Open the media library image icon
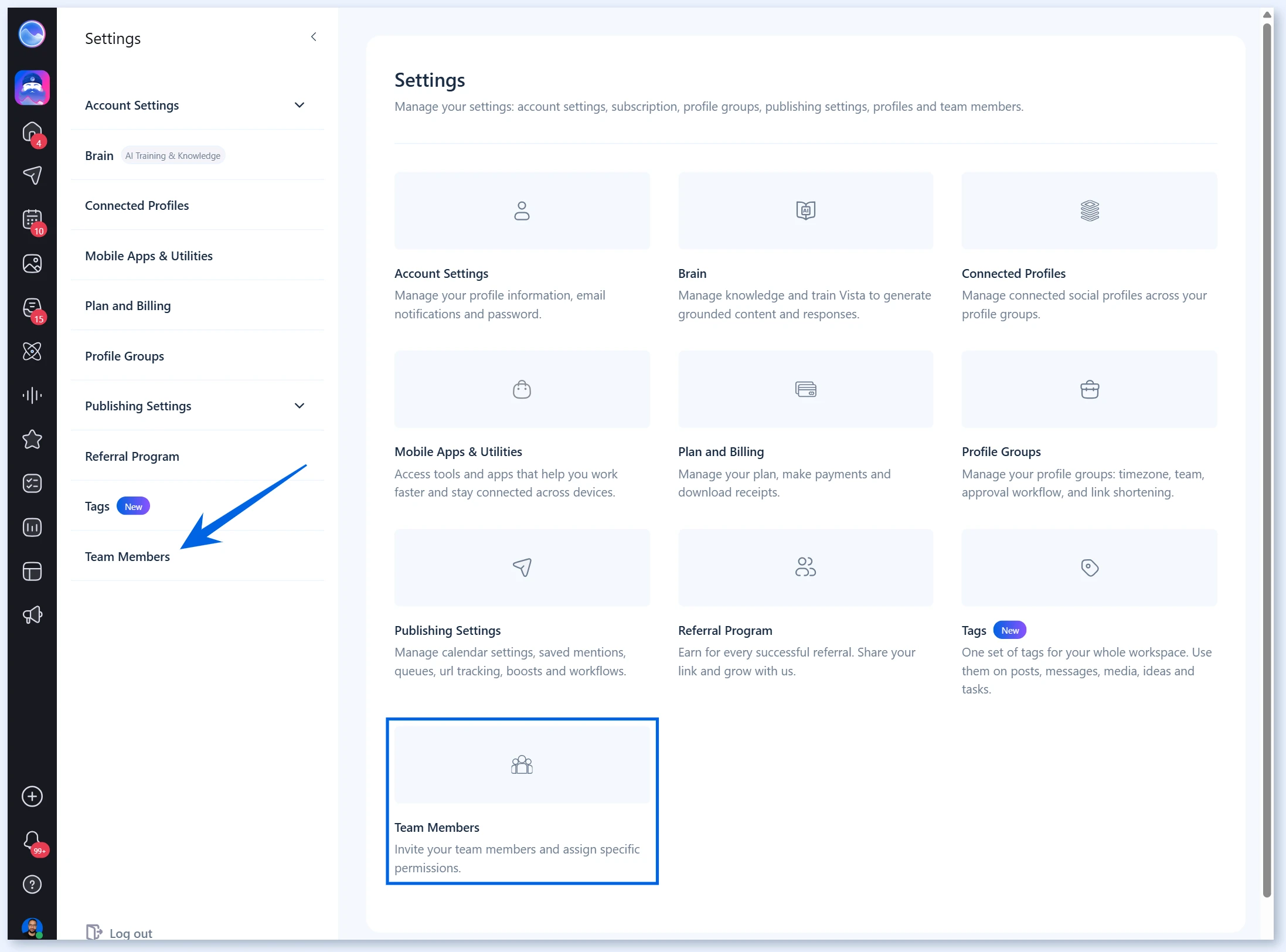 (32, 263)
